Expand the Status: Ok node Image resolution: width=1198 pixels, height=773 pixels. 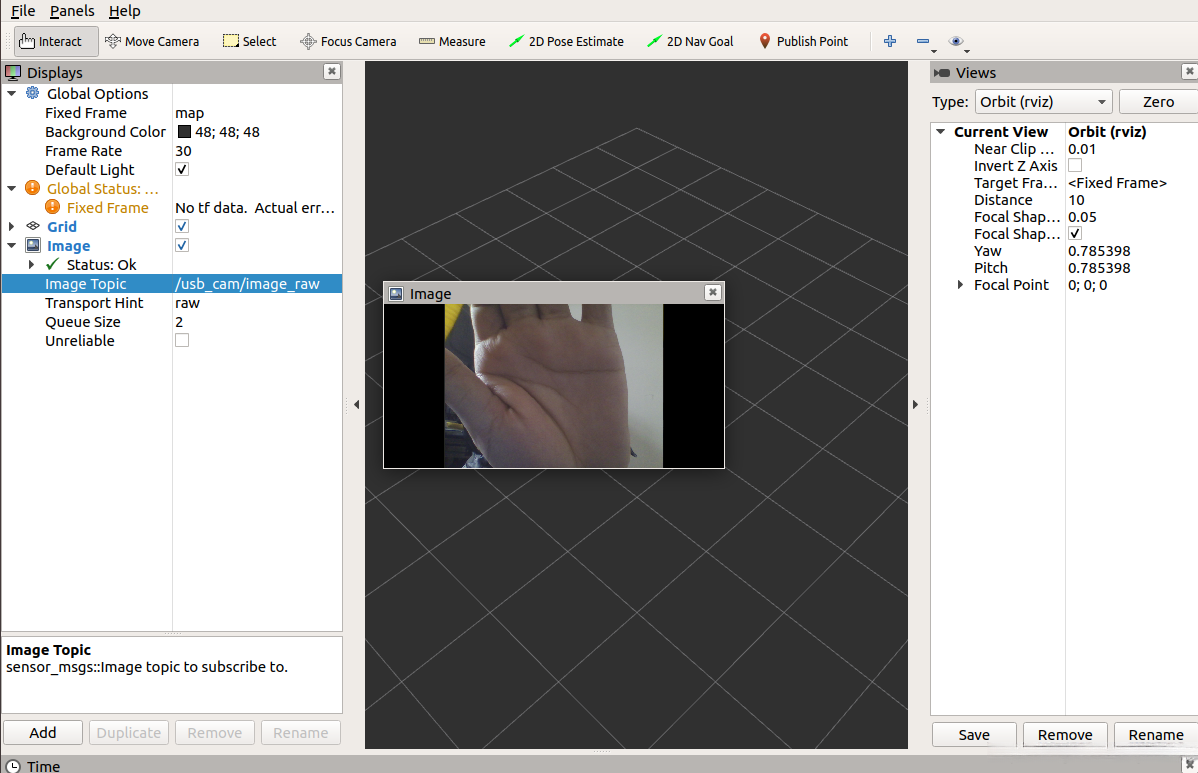31,264
